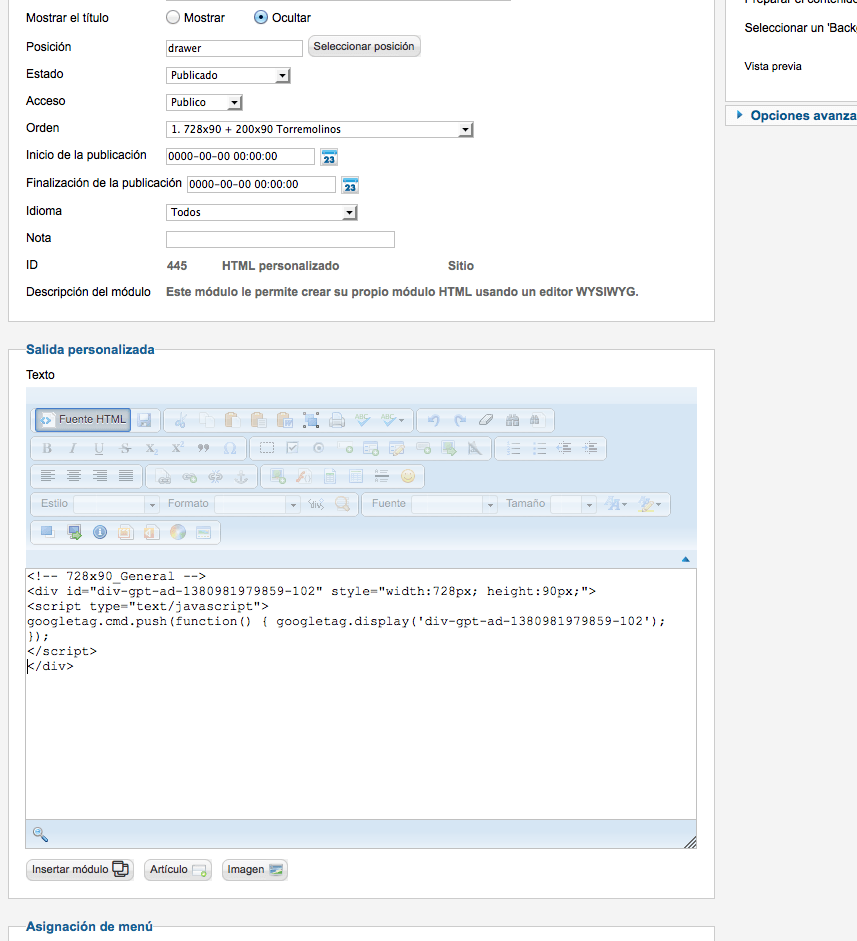The image size is (857, 941).
Task: Click the Vista previa link
Action: (773, 66)
